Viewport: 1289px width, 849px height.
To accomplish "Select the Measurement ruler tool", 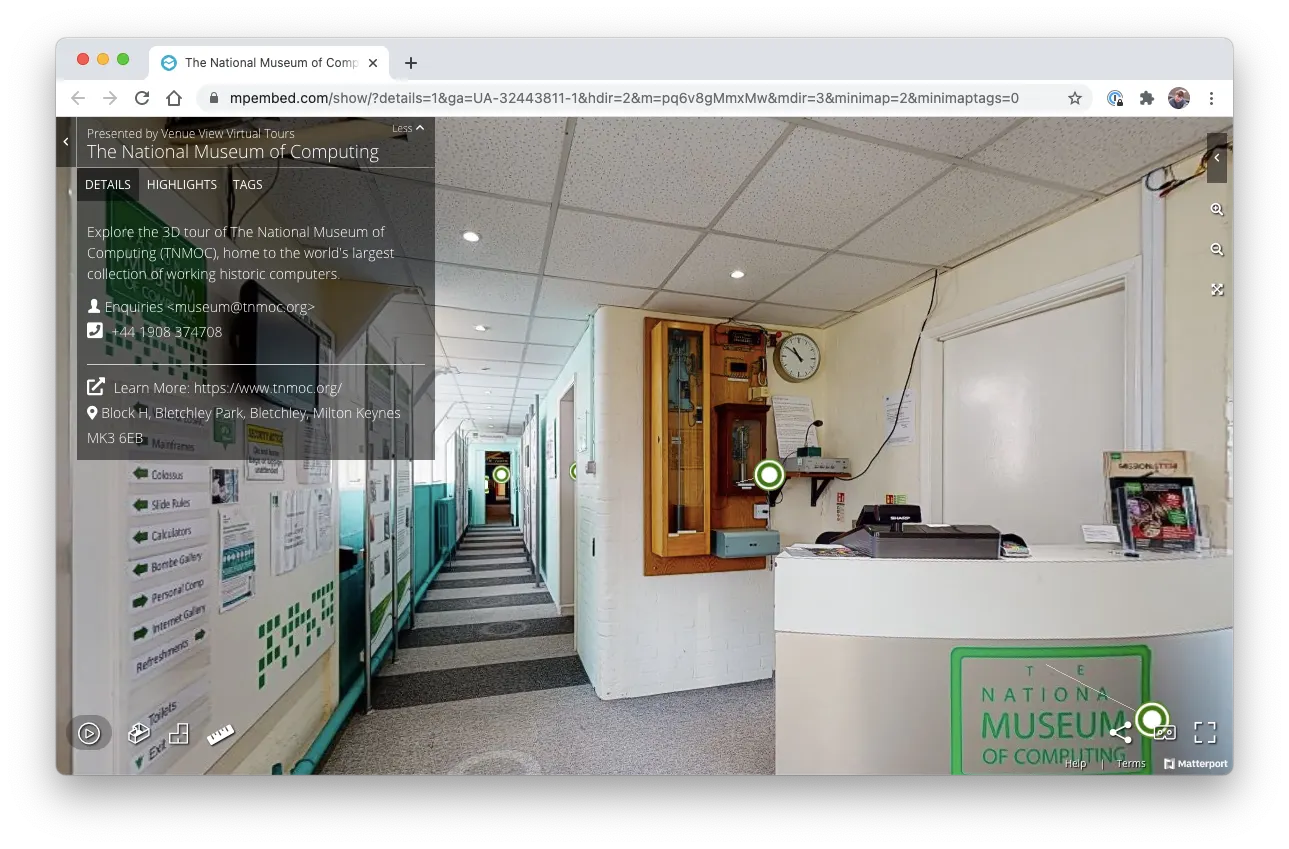I will [220, 732].
